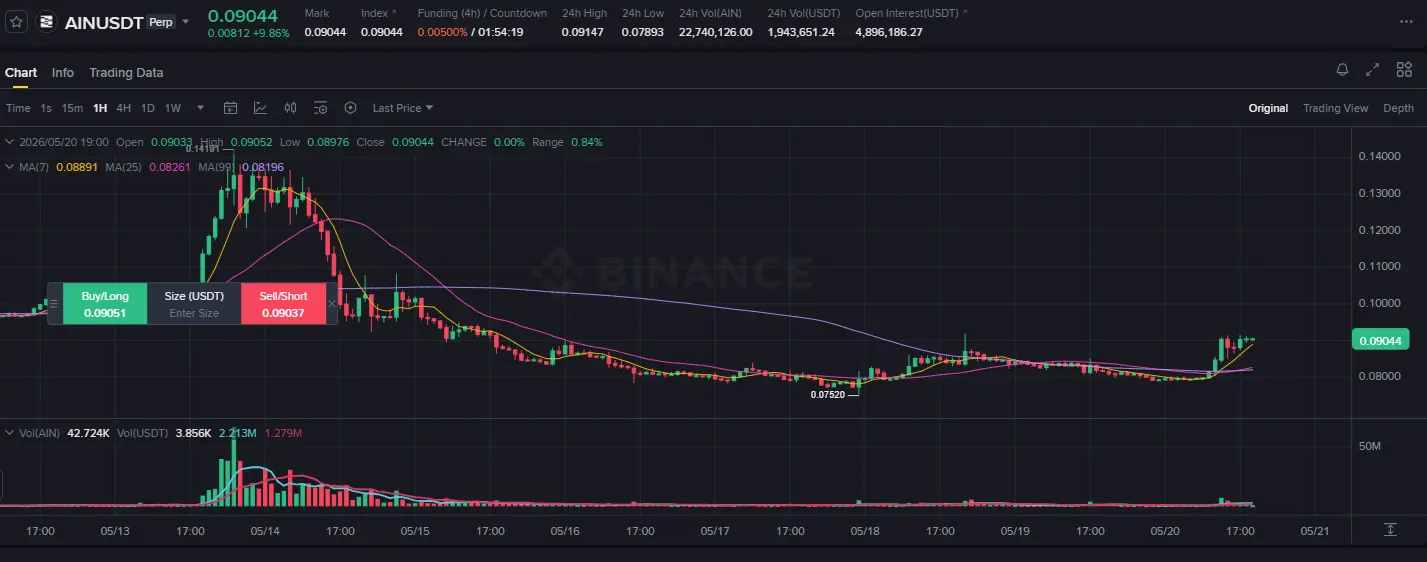Open the AINUSDT Perp pair selector dropdown arrow
1427x562 pixels.
coord(185,21)
